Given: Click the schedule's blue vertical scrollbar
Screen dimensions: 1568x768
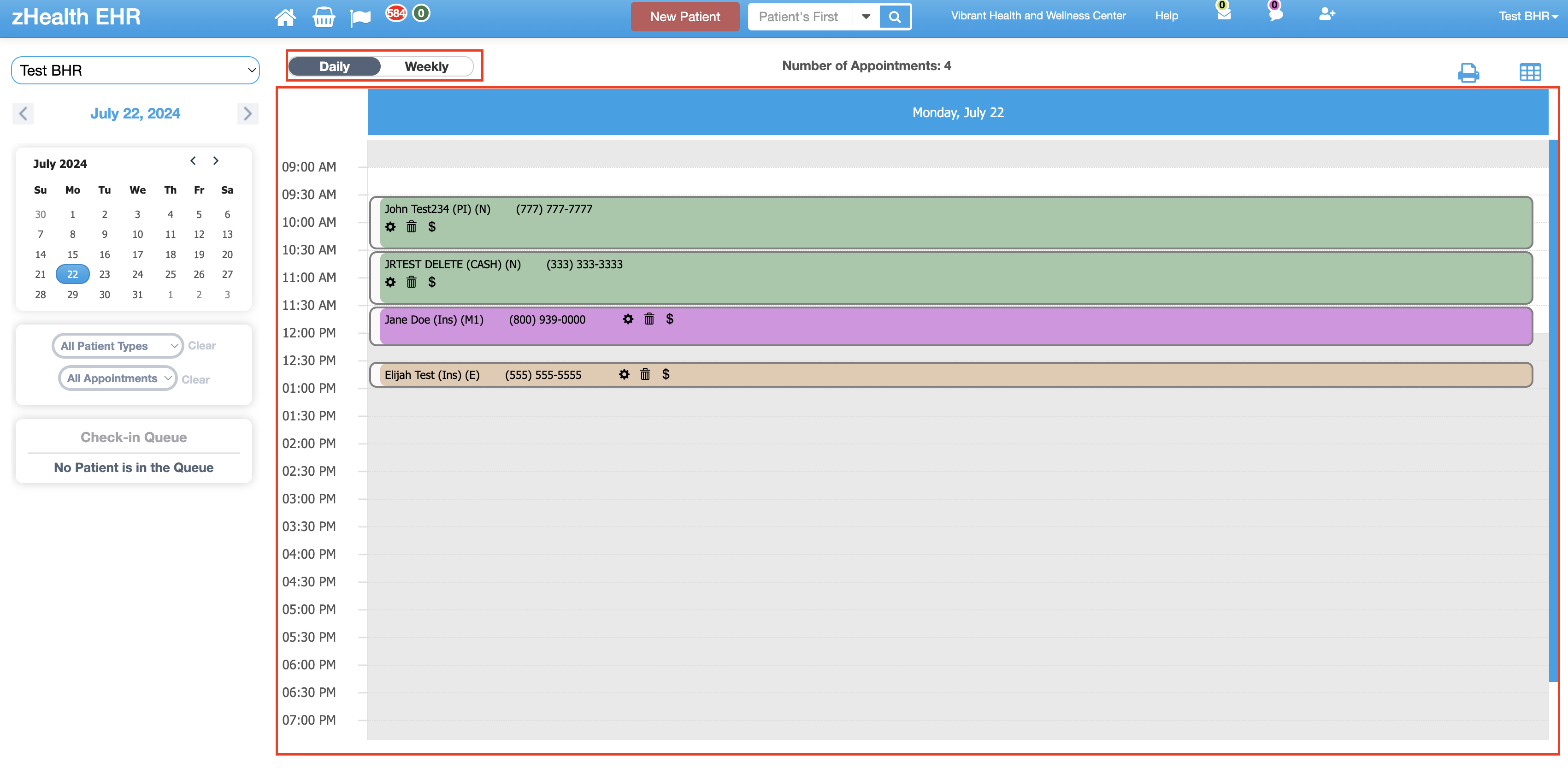Looking at the screenshot, I should tap(1553, 411).
